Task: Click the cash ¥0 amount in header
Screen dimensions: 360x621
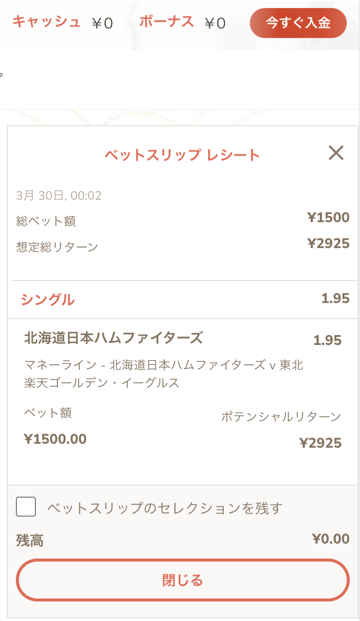Action: [x=103, y=23]
